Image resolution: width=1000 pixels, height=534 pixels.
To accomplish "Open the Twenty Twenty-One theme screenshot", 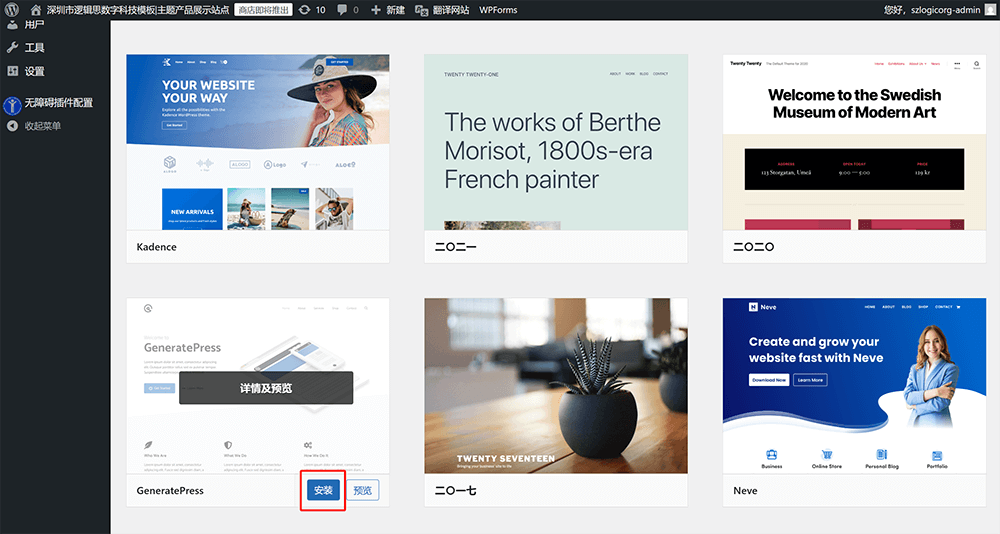I will (x=556, y=142).
